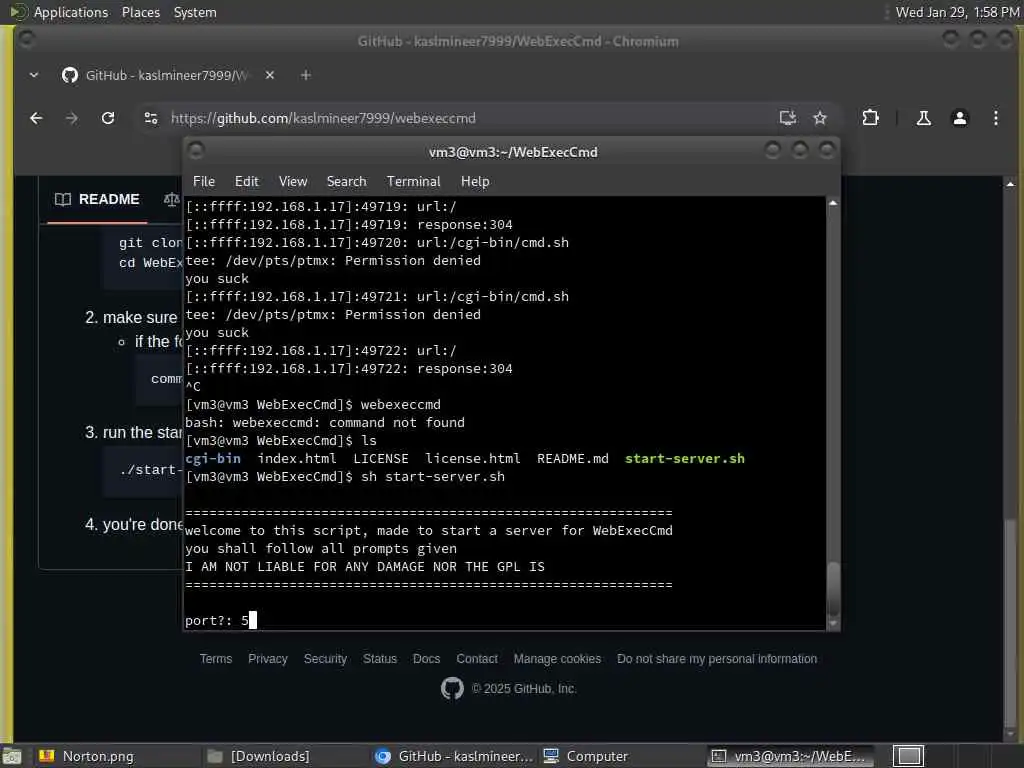Open the Privacy footer link
Screen dimensions: 1024x768
pos(268,659)
